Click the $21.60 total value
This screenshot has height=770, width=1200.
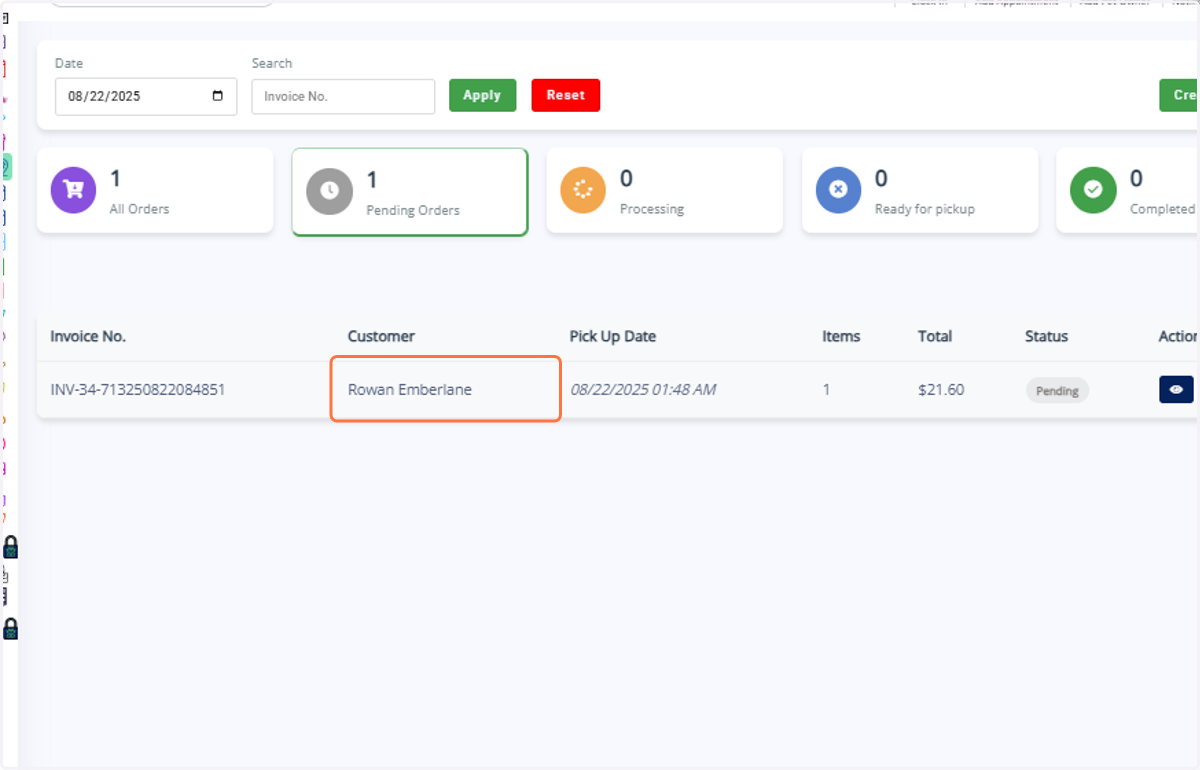tap(941, 389)
